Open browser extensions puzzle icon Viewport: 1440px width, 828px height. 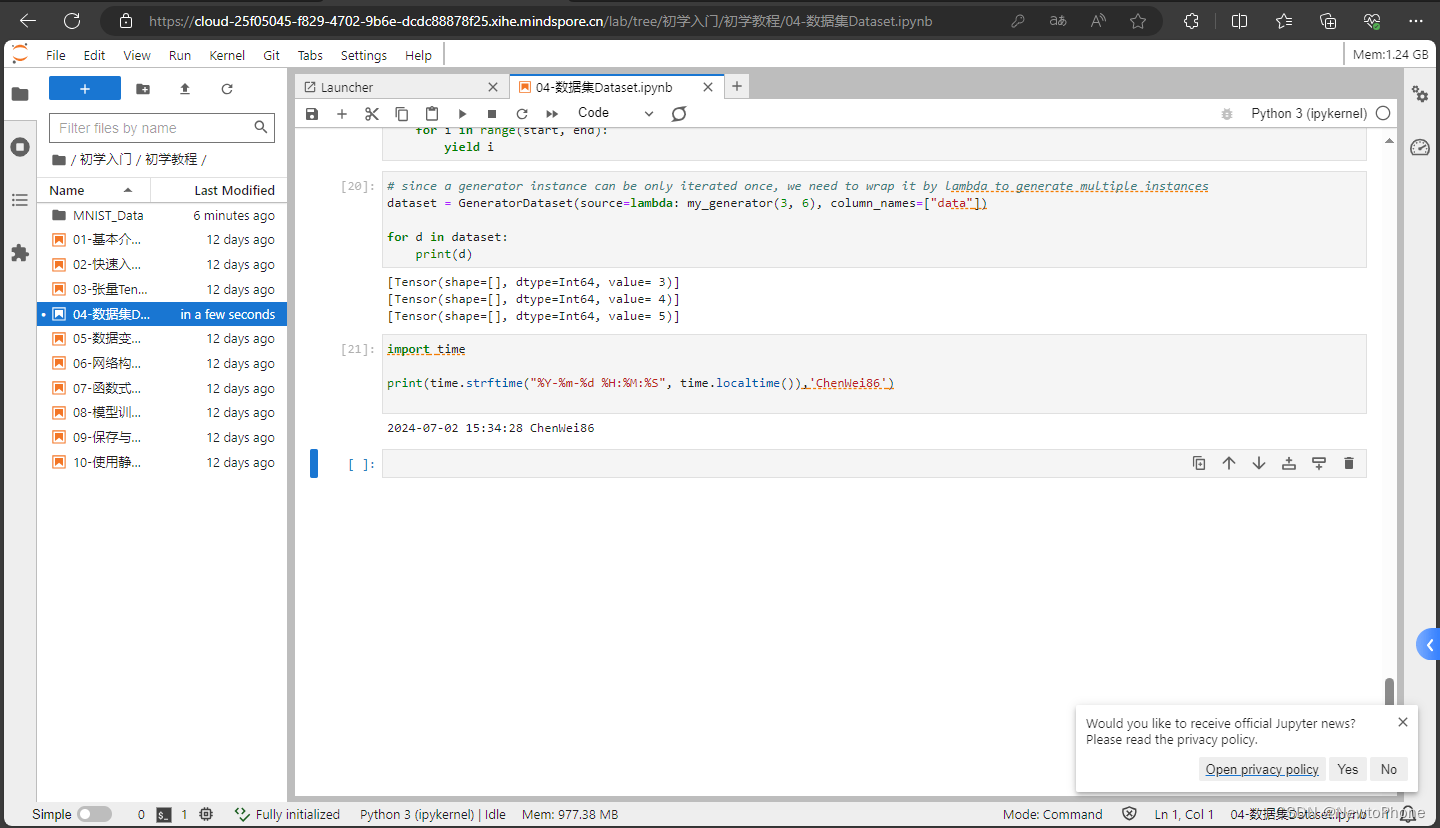pos(1191,20)
